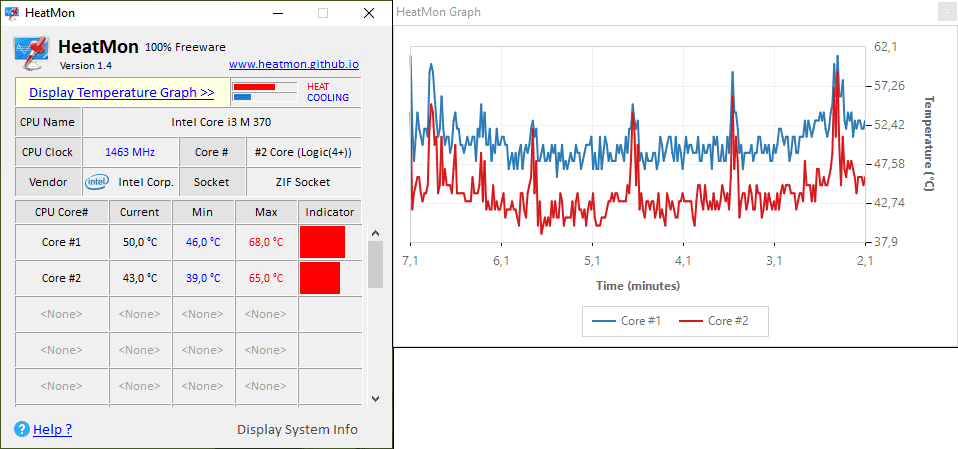
Task: Click Core #2 legend entry in graph
Action: click(714, 321)
